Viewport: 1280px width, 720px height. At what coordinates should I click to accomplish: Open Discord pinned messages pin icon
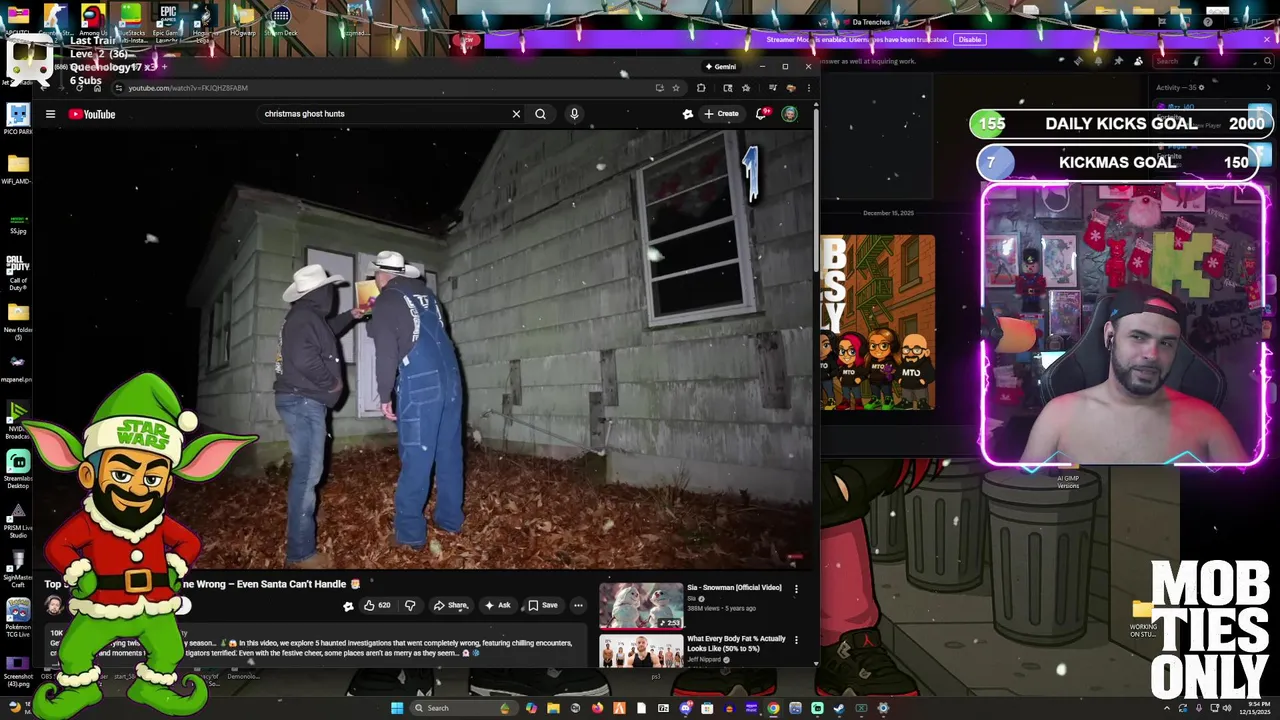[1118, 61]
